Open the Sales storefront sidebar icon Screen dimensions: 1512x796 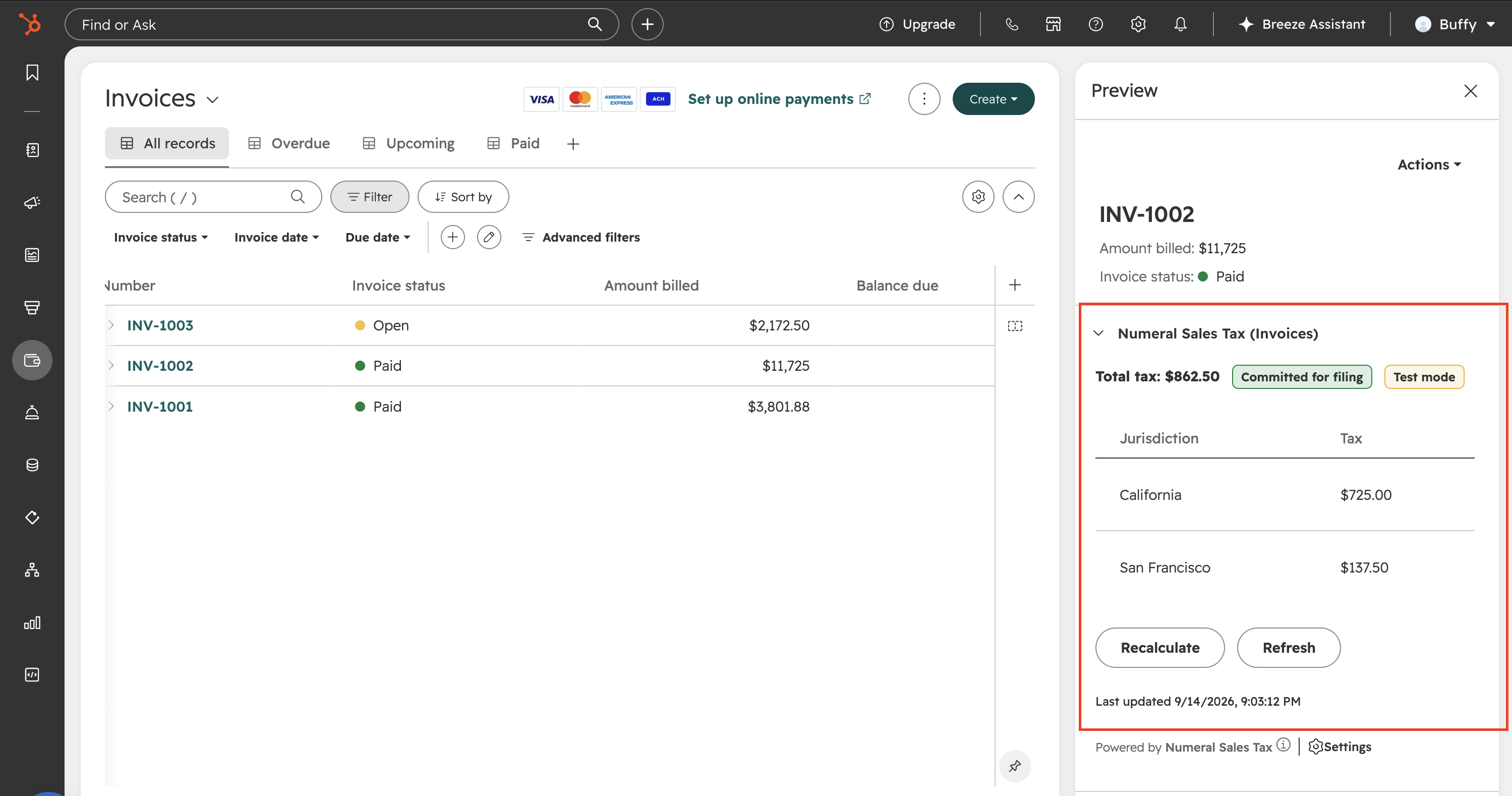click(32, 307)
